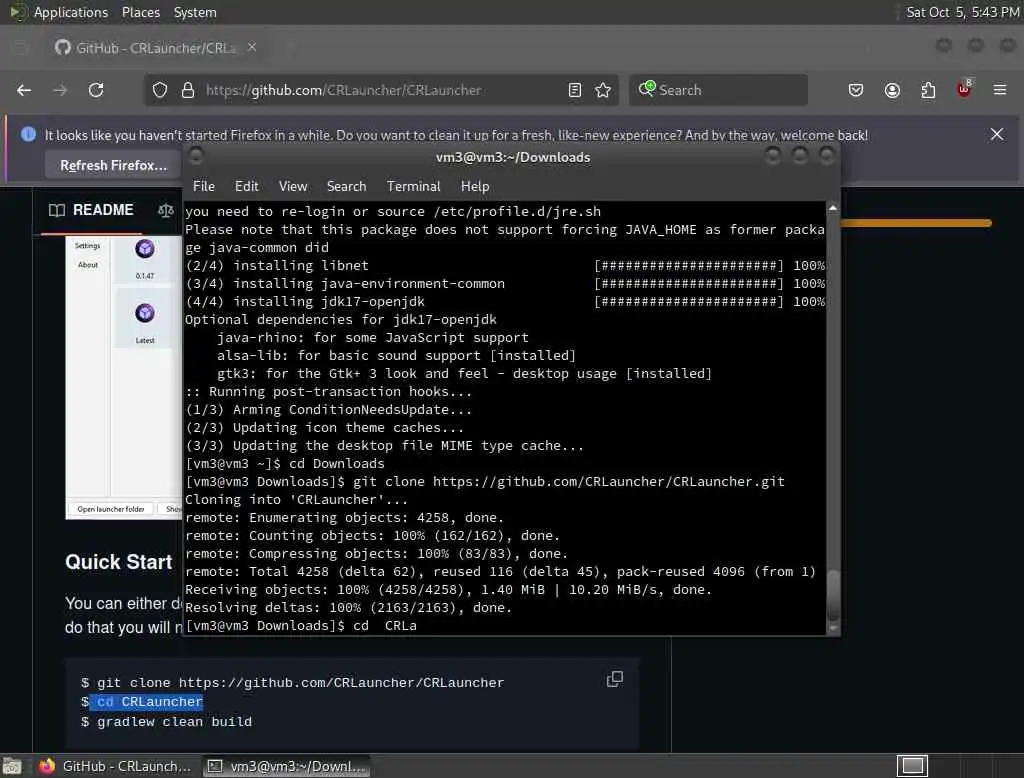The width and height of the screenshot is (1024, 778).
Task: Click 'Settings' in the README screenshot sidebar
Action: click(88, 246)
